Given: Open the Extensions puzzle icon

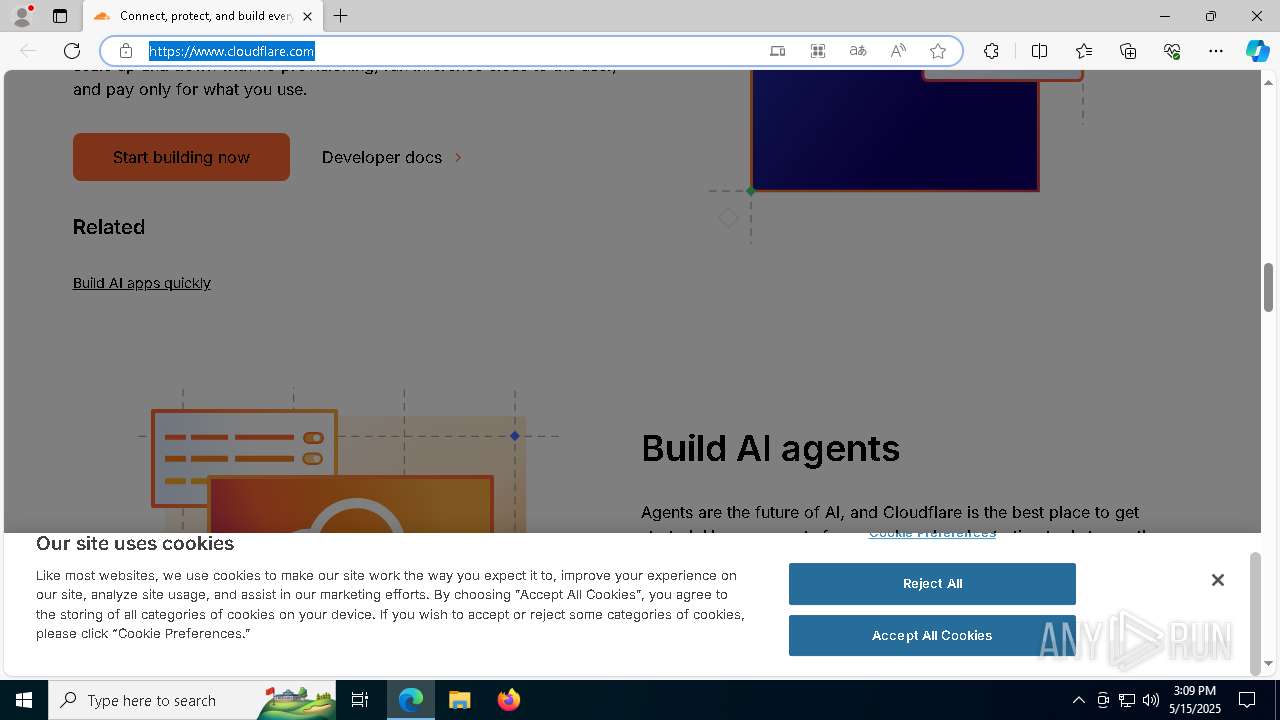Looking at the screenshot, I should [x=991, y=51].
